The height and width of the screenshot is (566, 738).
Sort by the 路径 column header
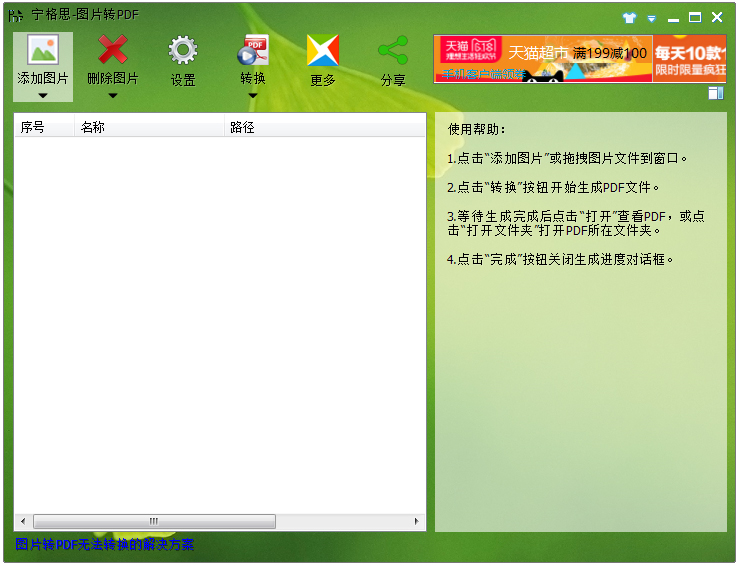coord(325,127)
